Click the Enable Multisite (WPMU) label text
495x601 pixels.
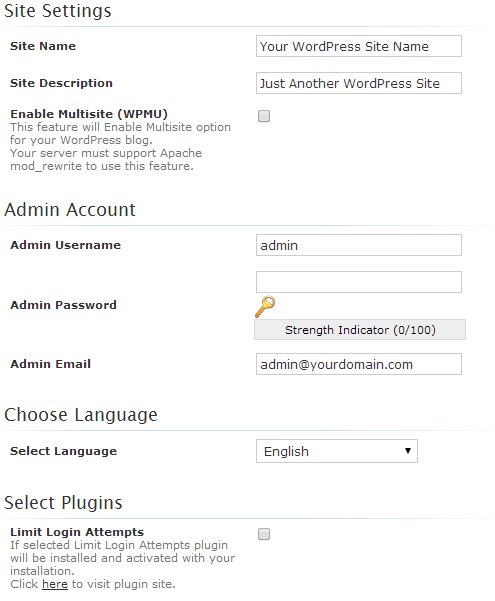pos(89,114)
